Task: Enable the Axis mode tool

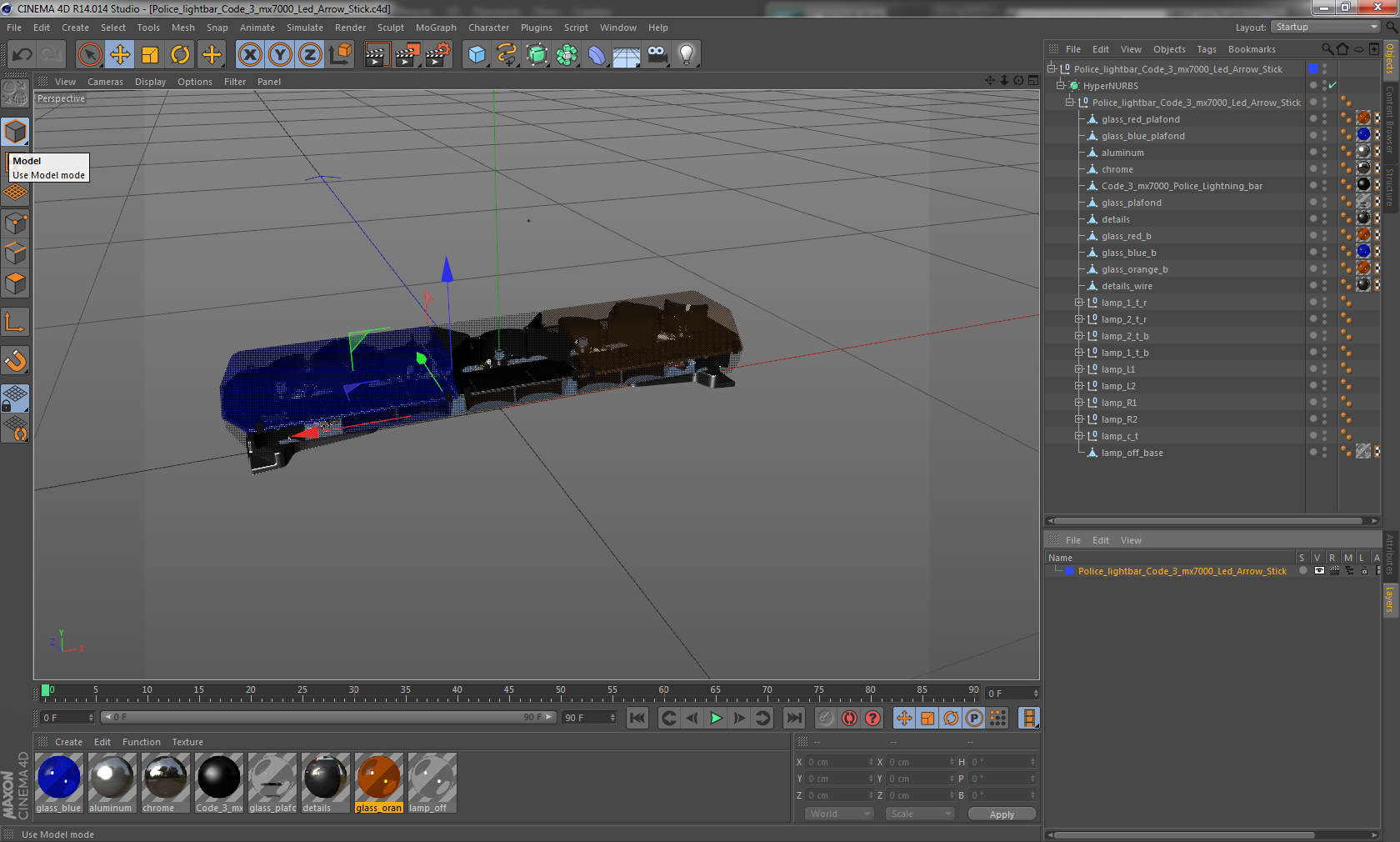Action: pyautogui.click(x=15, y=323)
